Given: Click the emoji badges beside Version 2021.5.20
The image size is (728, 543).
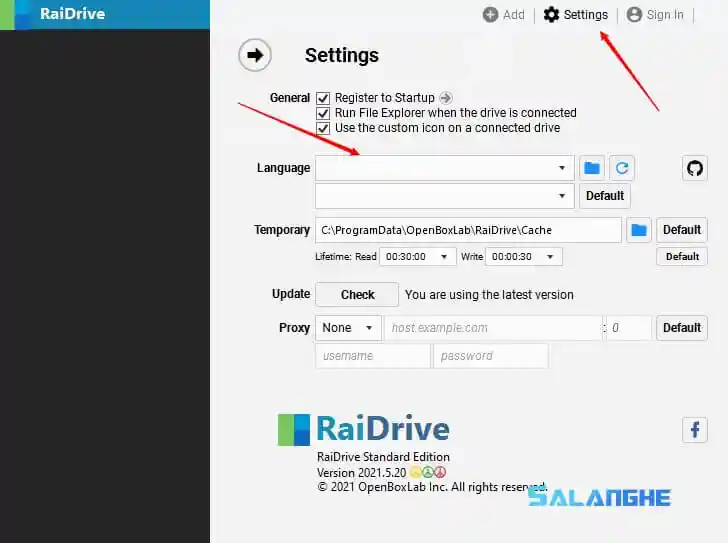Looking at the screenshot, I should (x=428, y=472).
